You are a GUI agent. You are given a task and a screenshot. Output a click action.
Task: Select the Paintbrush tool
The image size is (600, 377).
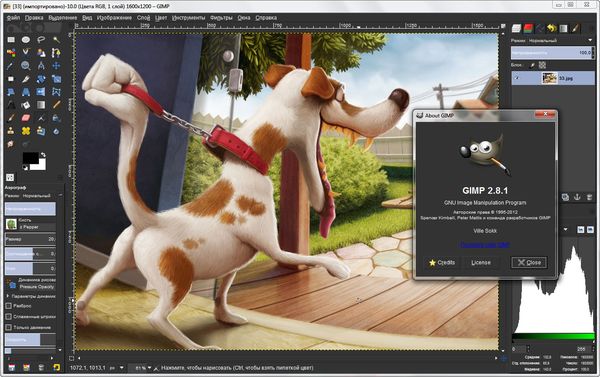[x=11, y=118]
